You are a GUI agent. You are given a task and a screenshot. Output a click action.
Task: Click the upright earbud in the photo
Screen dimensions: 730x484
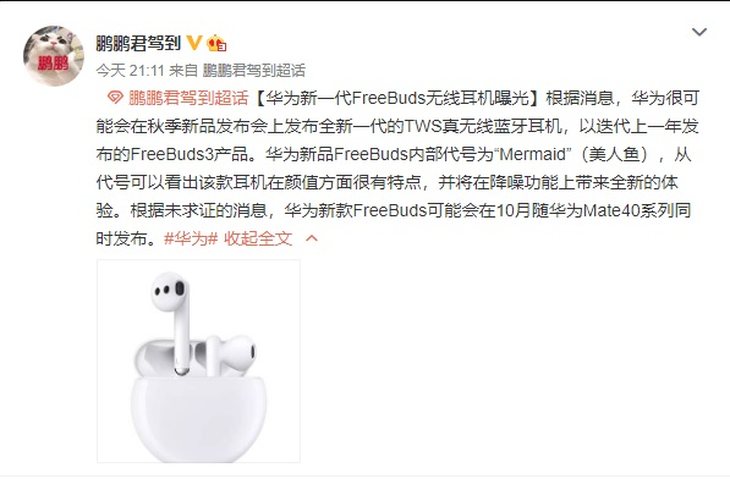click(174, 323)
